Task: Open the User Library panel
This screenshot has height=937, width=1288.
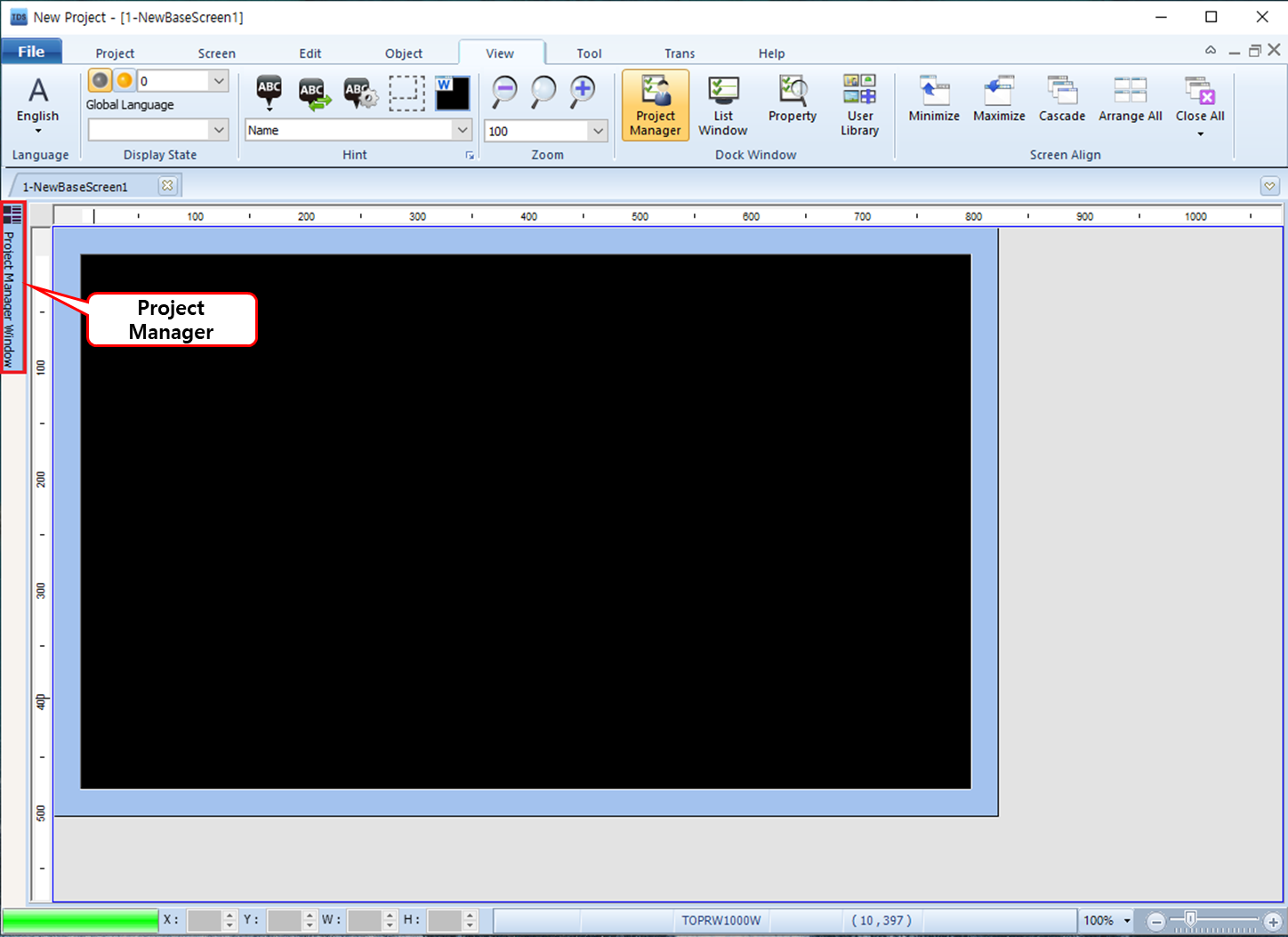Action: point(860,105)
